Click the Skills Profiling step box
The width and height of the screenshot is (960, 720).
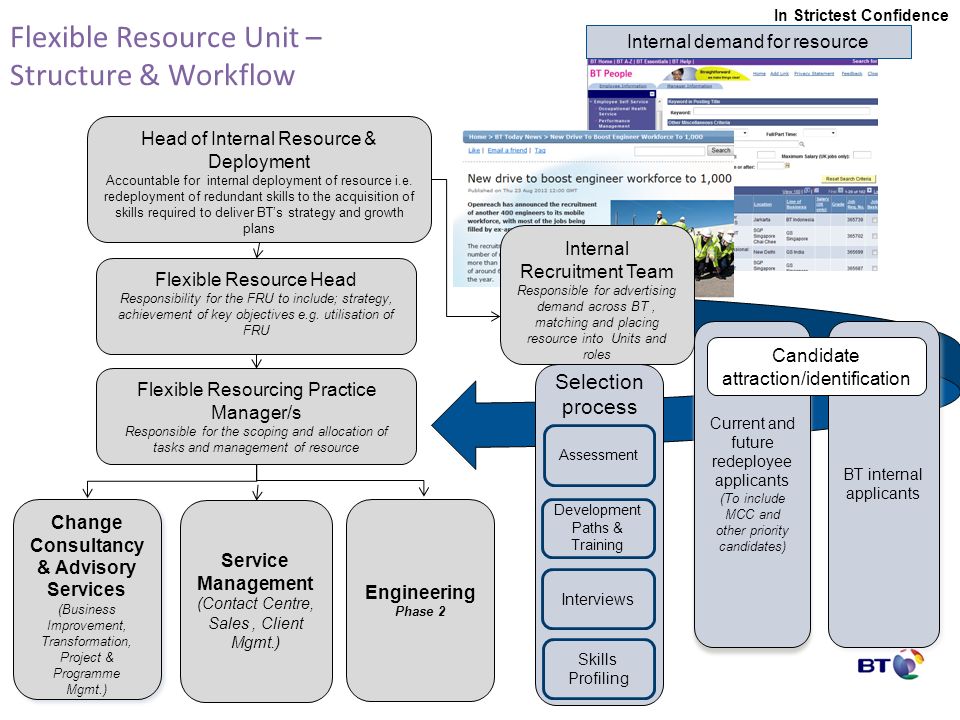598,669
